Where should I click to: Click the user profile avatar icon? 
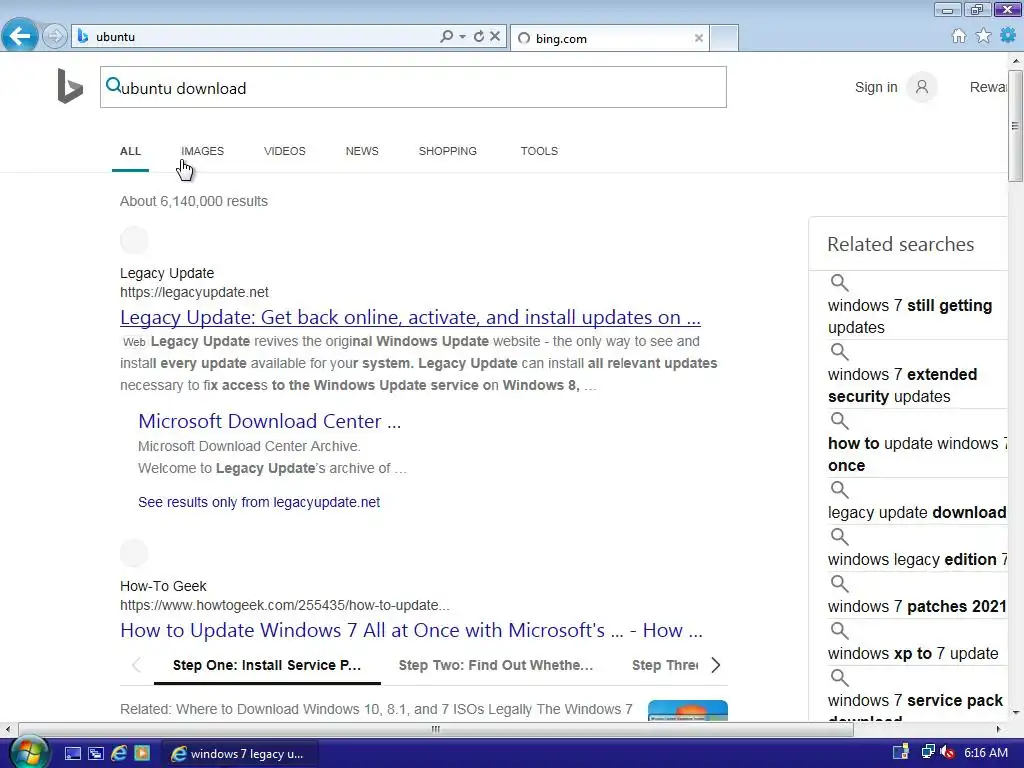921,87
